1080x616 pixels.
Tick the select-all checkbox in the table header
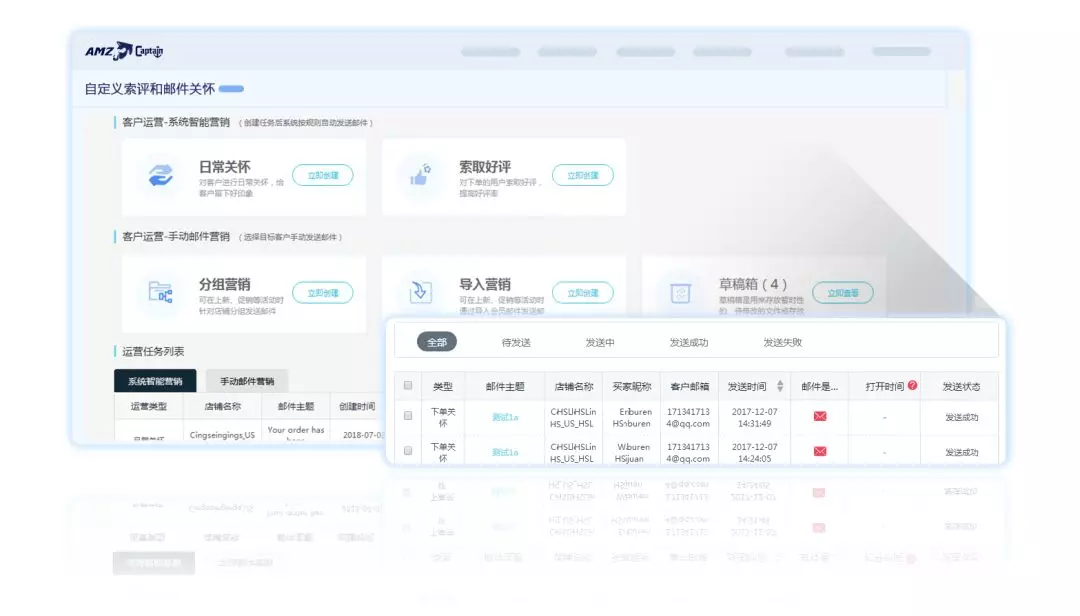[x=408, y=385]
